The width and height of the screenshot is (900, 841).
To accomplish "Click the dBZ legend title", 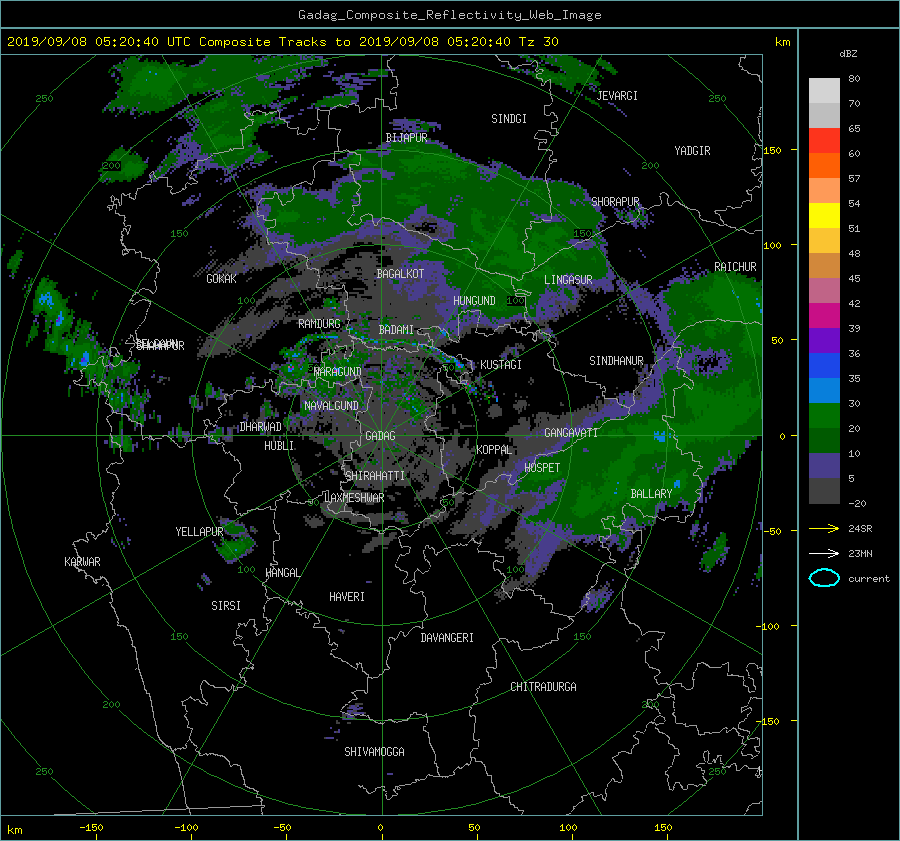I will 848,54.
